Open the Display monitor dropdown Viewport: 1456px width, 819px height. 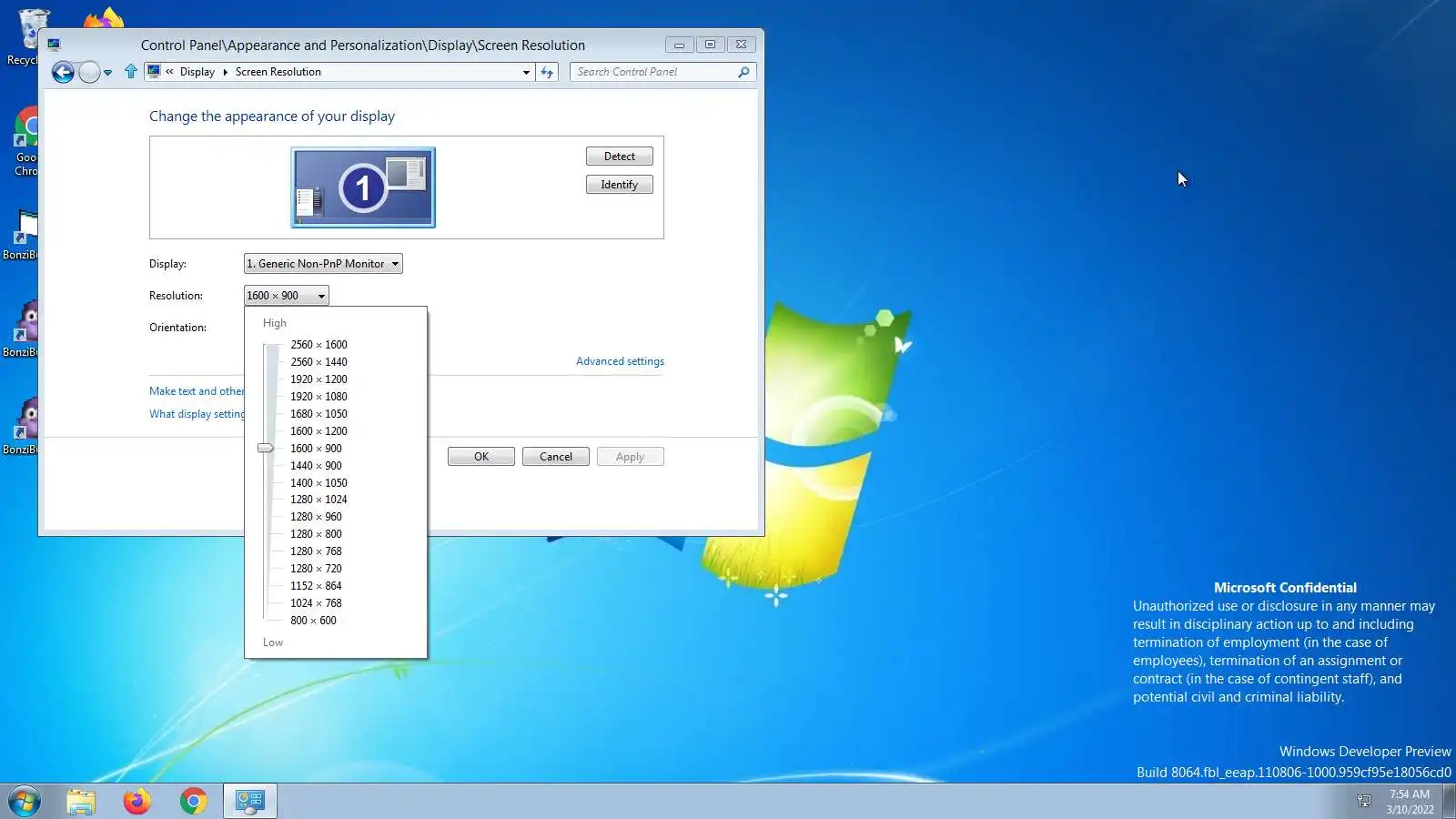pos(323,264)
